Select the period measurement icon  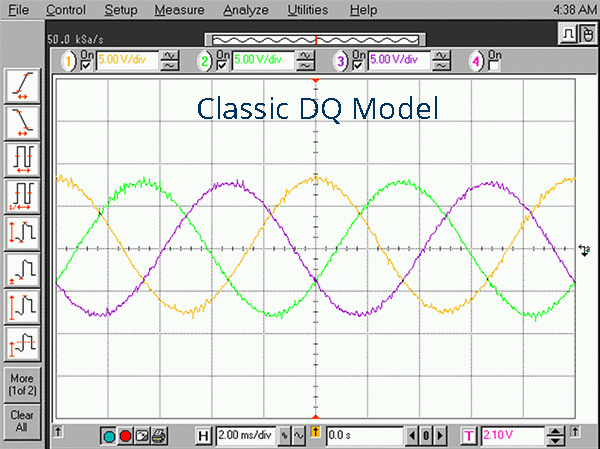22,159
